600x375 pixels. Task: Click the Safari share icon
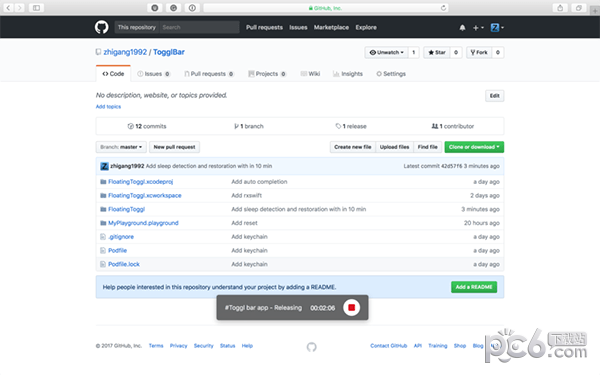(560, 8)
